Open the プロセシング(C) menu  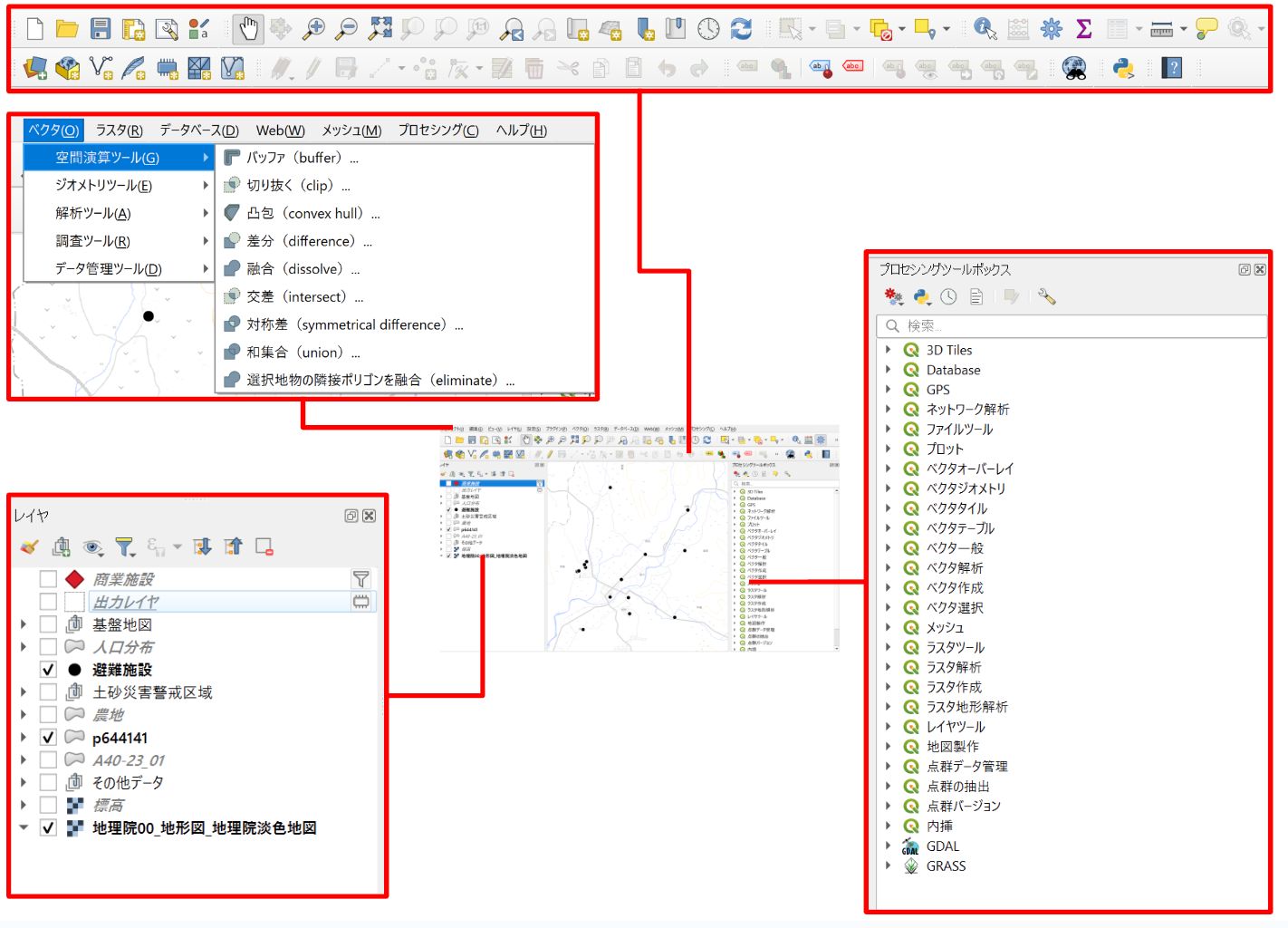tap(438, 130)
